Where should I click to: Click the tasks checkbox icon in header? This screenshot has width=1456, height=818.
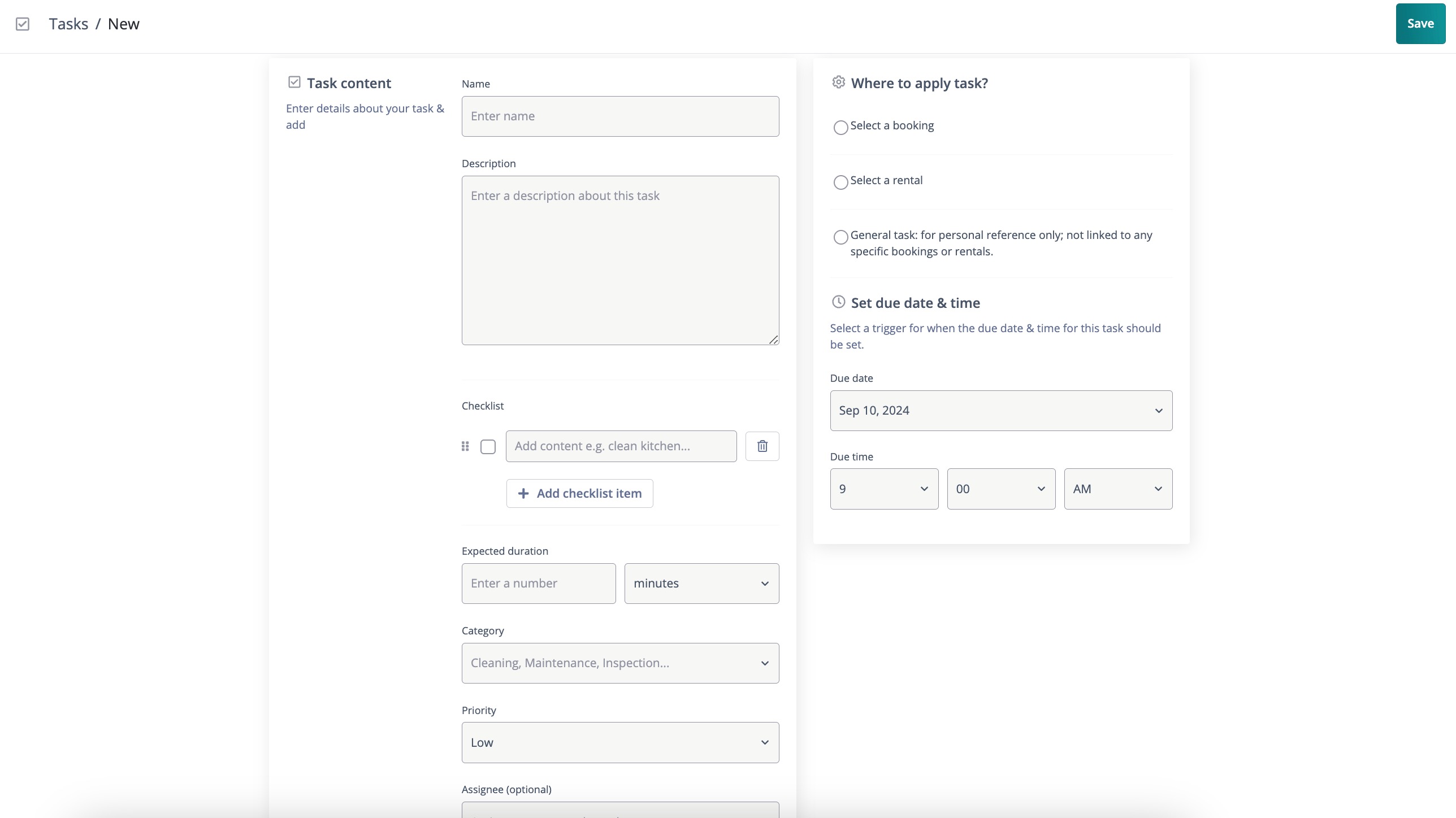[23, 24]
